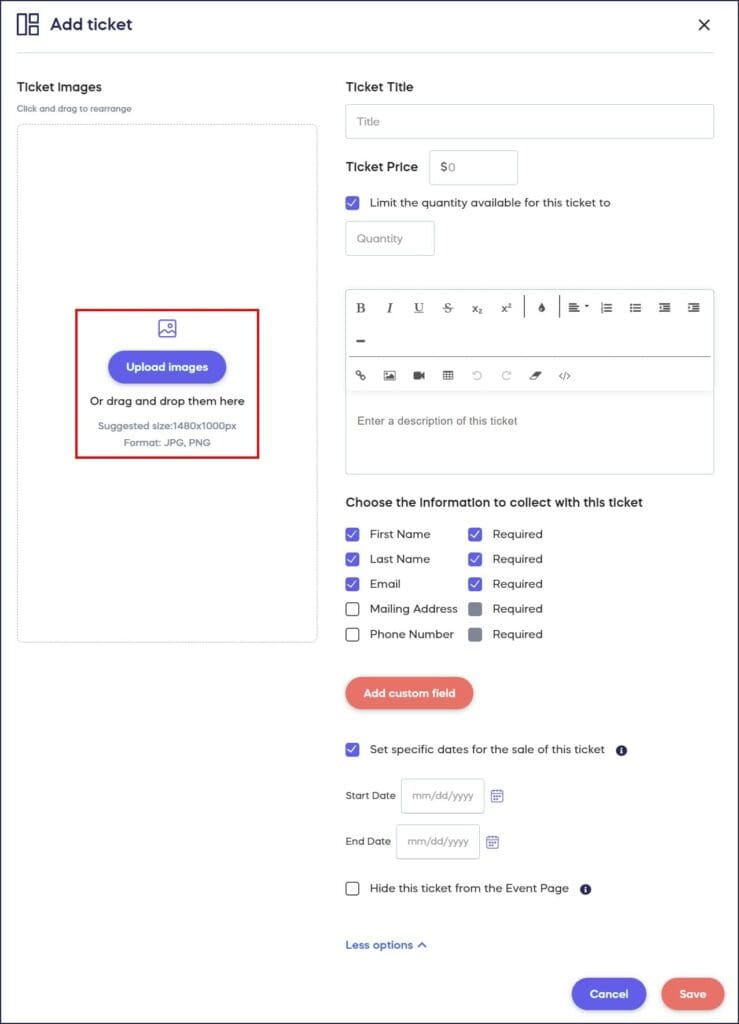
Task: Enable the Mailing Address field checkbox
Action: click(353, 609)
